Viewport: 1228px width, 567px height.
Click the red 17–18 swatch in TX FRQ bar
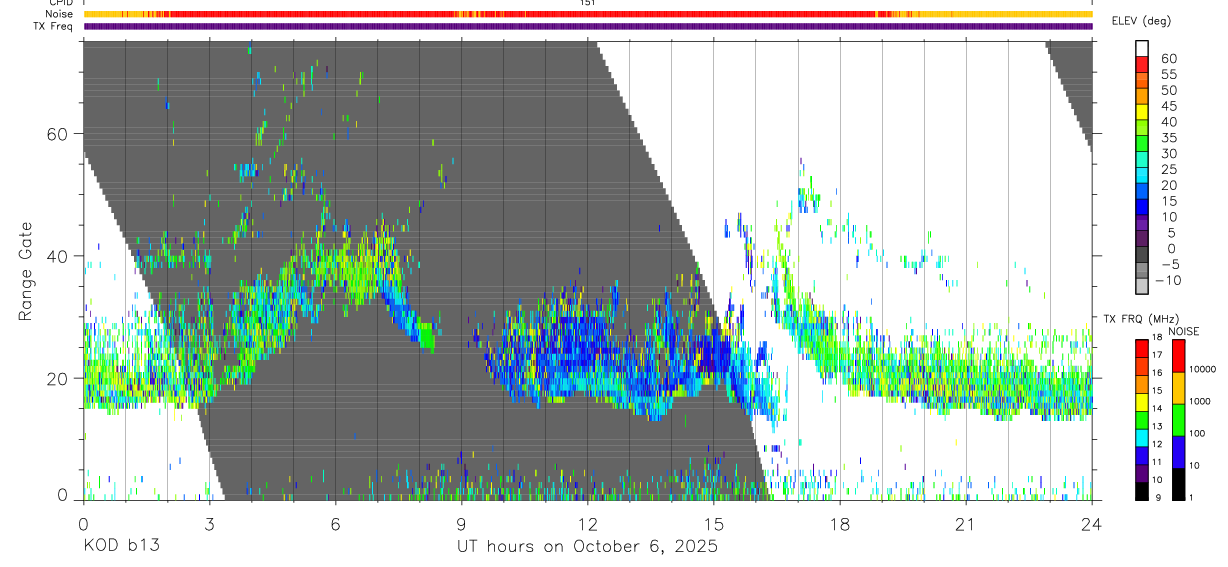pos(1142,348)
